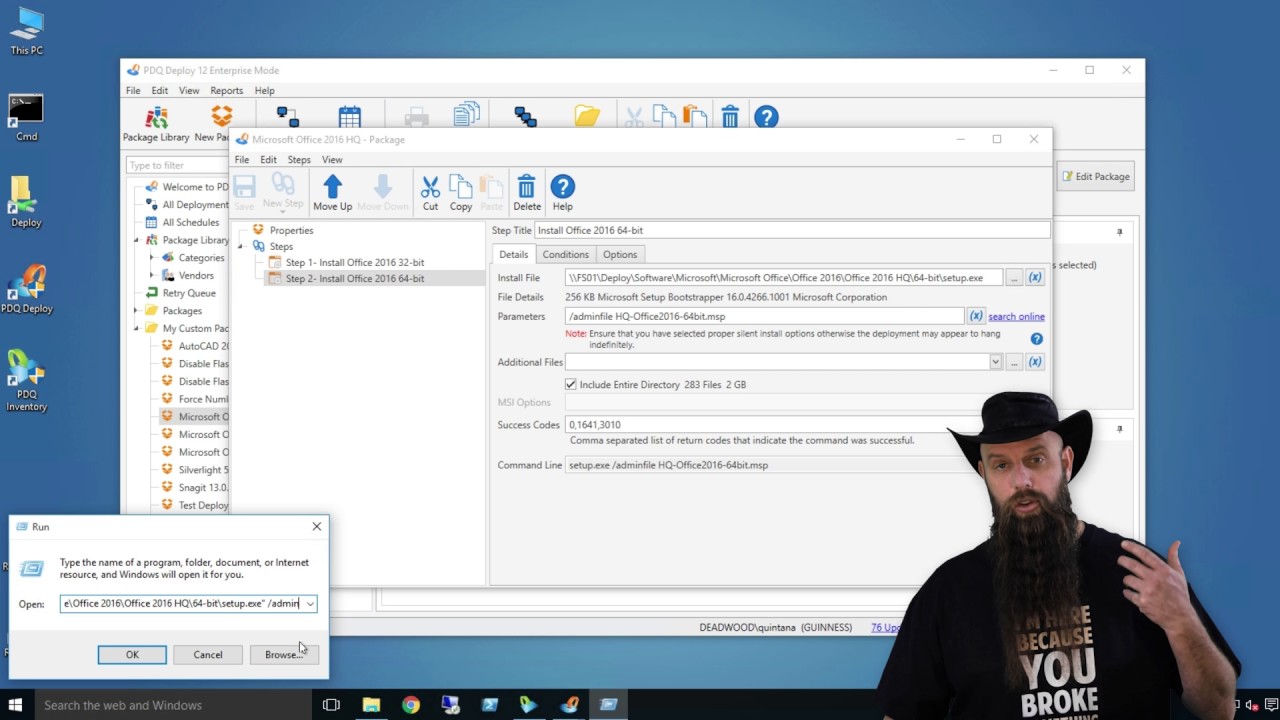Viewport: 1280px width, 720px height.
Task: Open the Additional Files dropdown arrow
Action: click(x=995, y=362)
